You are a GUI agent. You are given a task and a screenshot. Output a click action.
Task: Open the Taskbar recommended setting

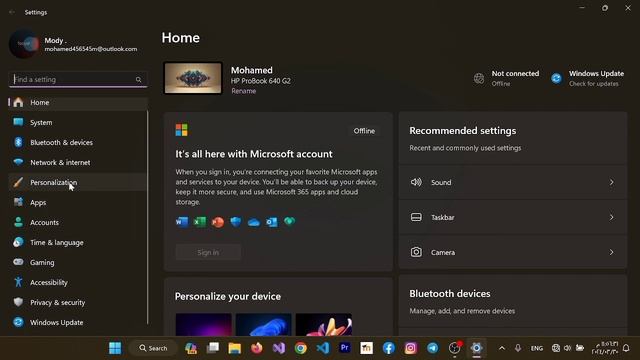pos(513,218)
